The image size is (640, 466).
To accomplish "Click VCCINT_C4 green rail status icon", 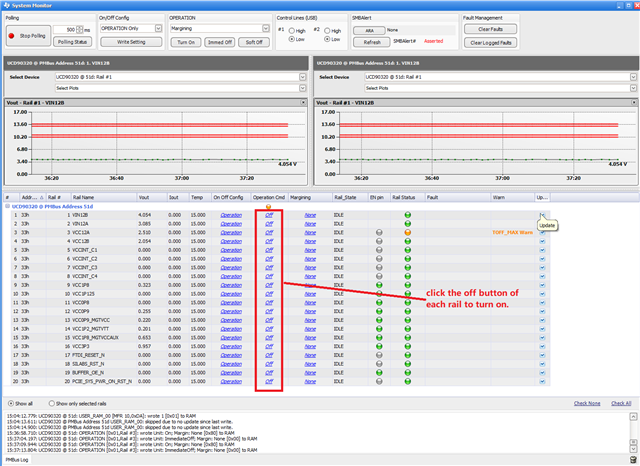I will (407, 277).
